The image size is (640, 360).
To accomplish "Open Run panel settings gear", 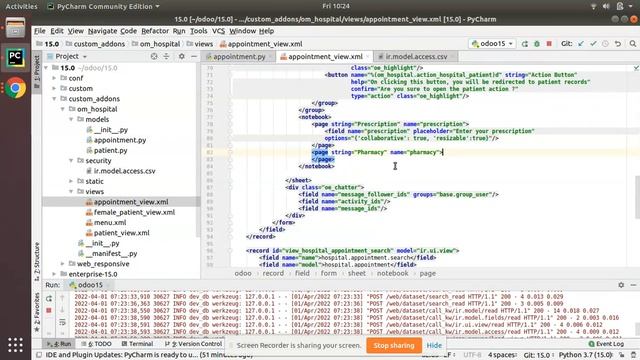I will (x=621, y=285).
